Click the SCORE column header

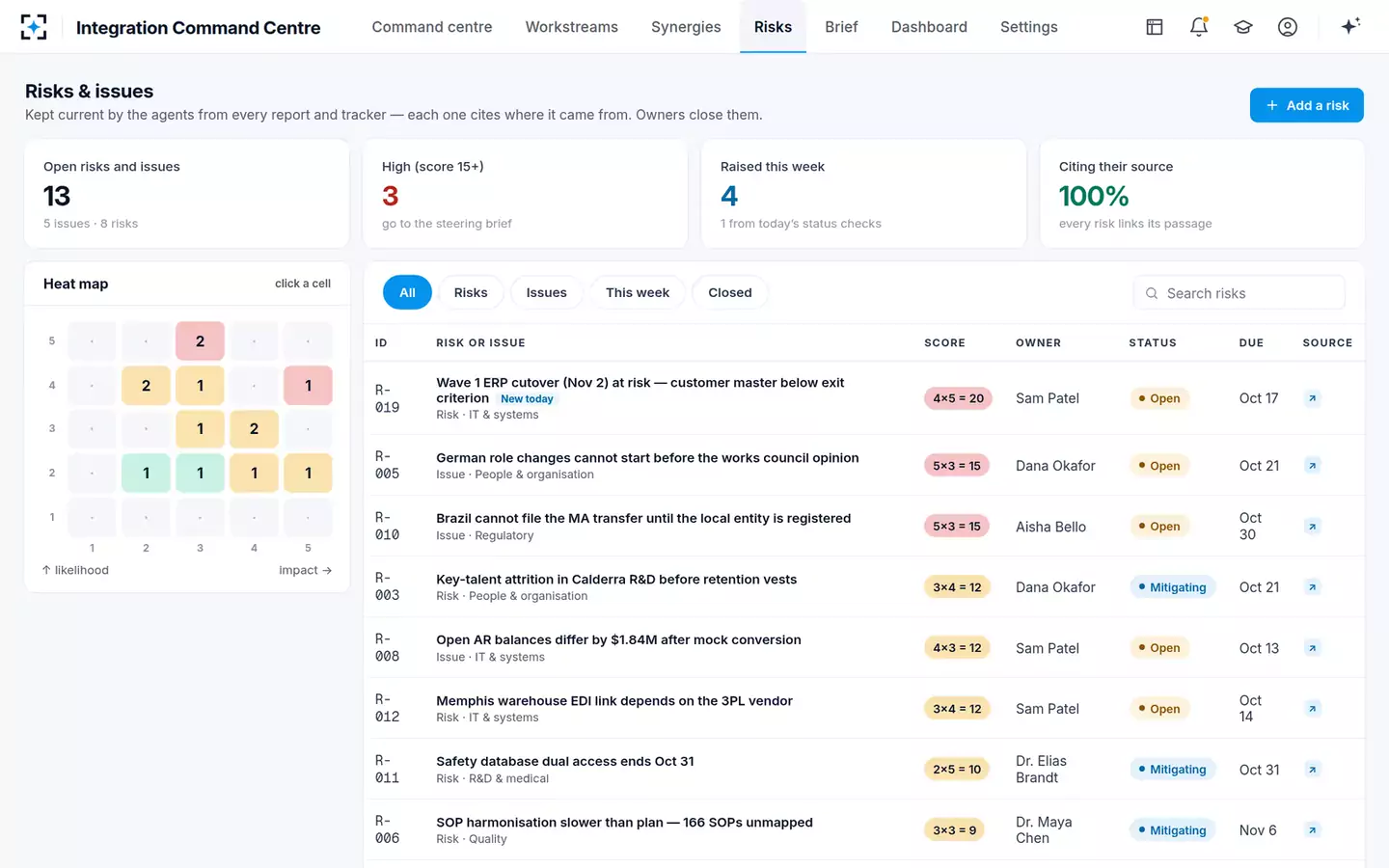point(944,343)
